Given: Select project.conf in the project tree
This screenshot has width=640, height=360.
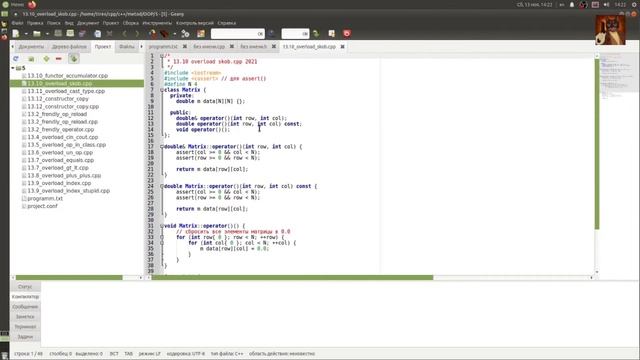Looking at the screenshot, I should pos(42,206).
